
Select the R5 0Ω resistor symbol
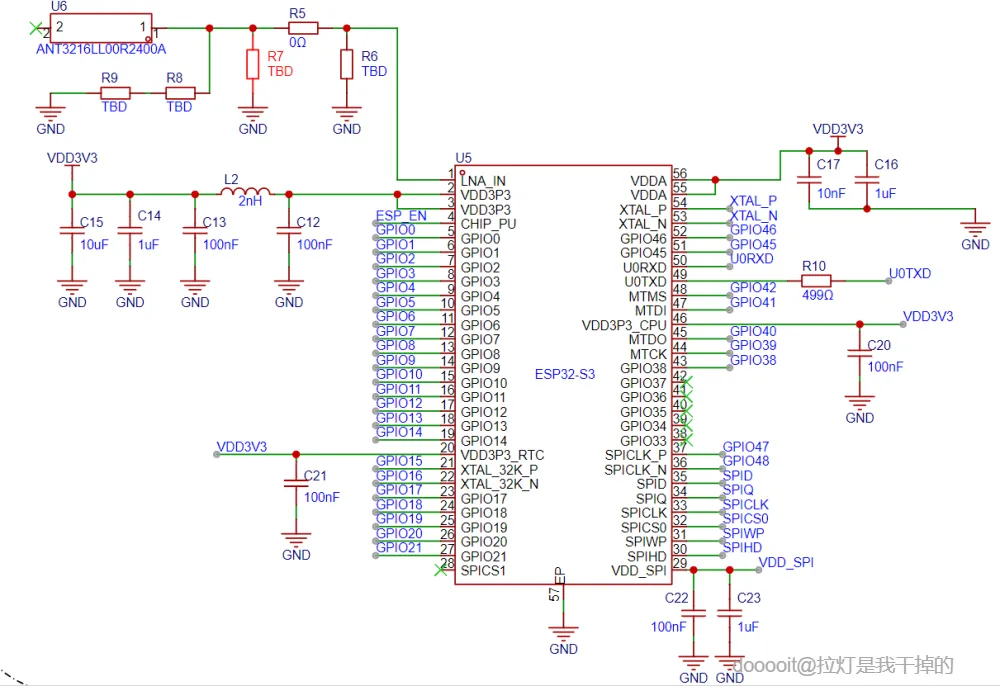(x=303, y=28)
